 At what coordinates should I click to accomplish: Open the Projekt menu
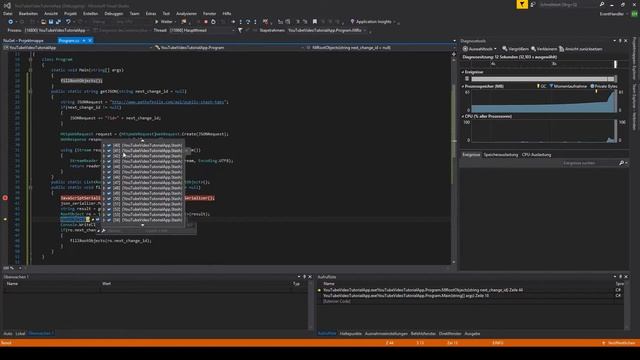70,13
